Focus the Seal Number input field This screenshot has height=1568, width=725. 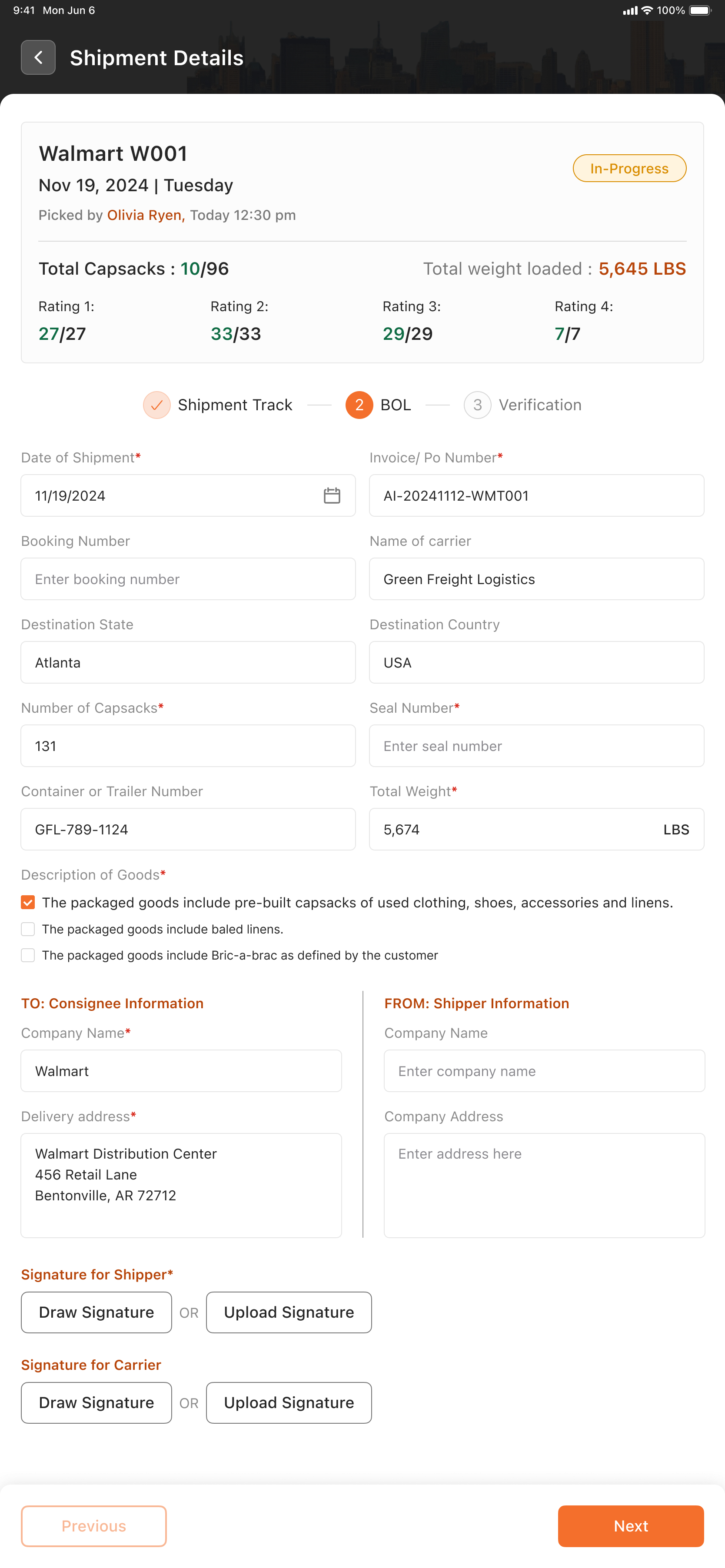coord(536,746)
